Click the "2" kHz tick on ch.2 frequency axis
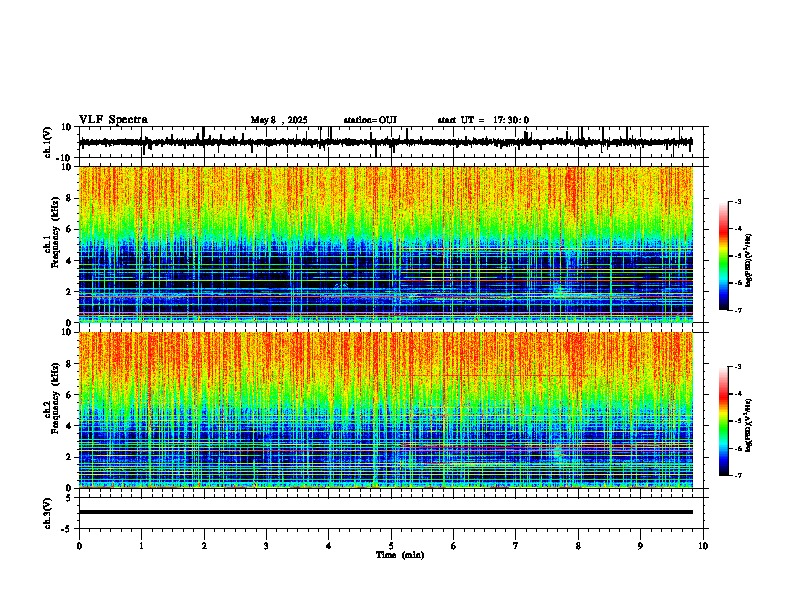The image size is (792, 612). point(69,457)
